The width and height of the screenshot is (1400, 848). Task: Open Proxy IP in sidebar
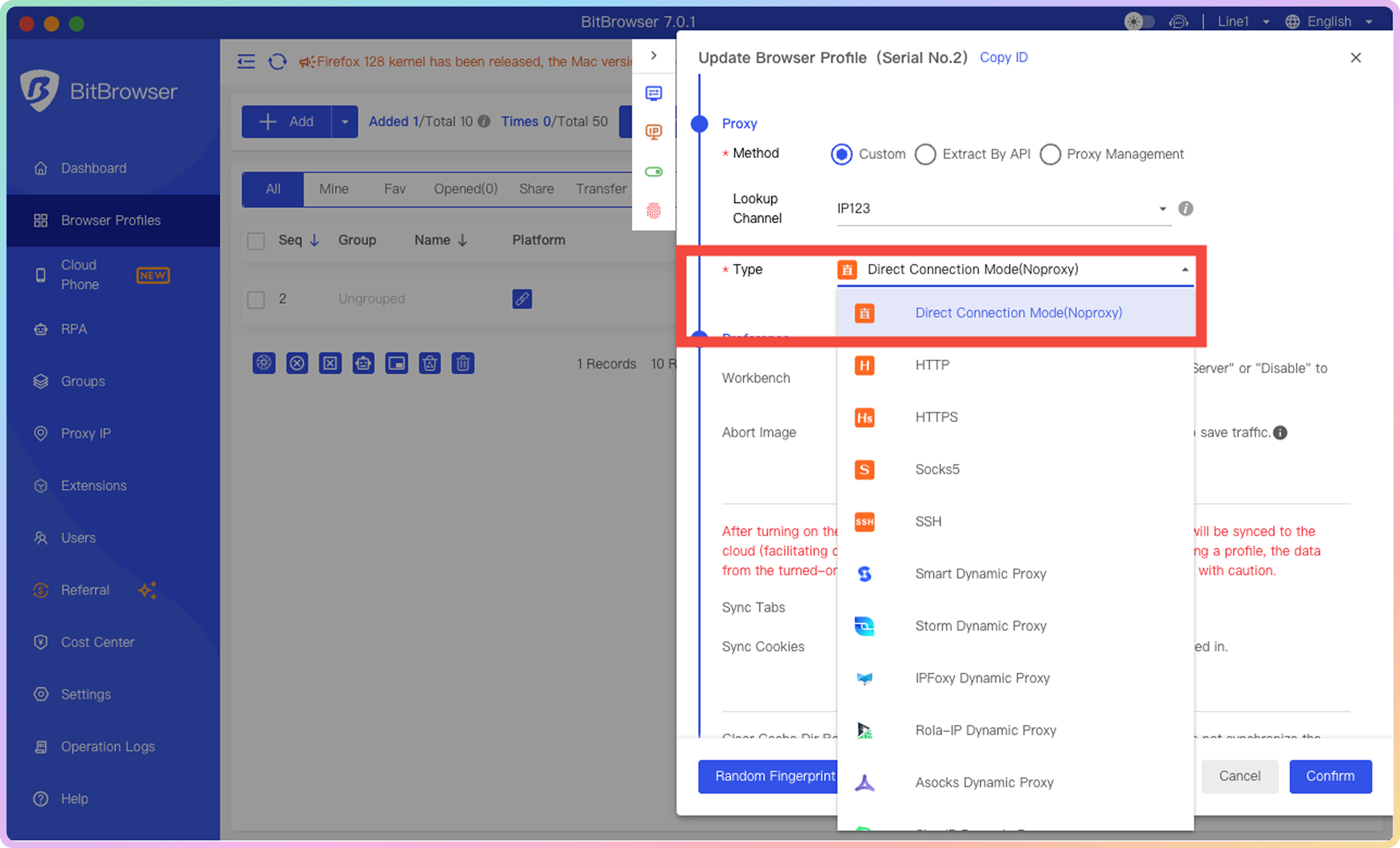click(86, 434)
